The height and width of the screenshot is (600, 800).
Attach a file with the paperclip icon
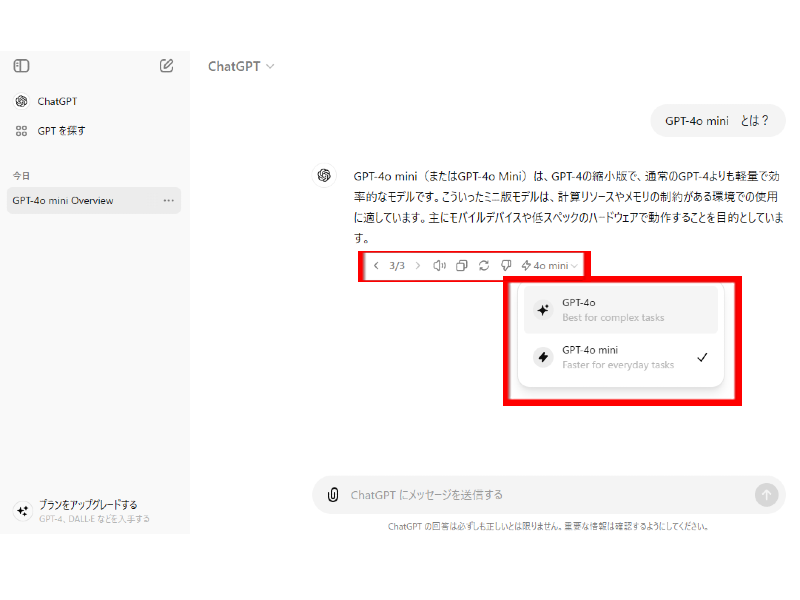(333, 495)
